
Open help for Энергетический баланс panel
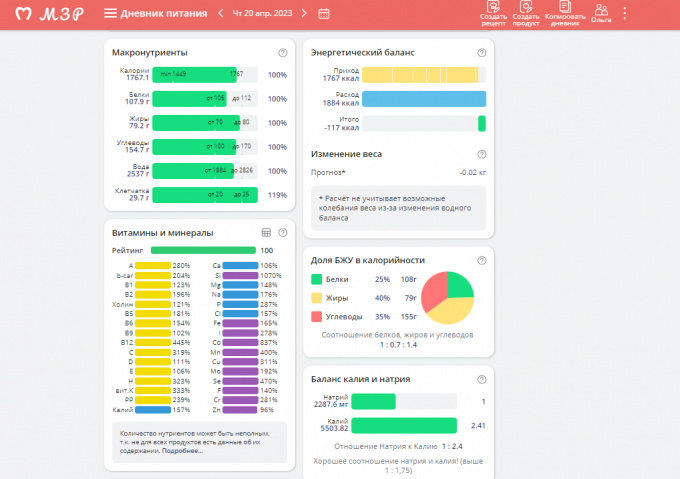[482, 51]
